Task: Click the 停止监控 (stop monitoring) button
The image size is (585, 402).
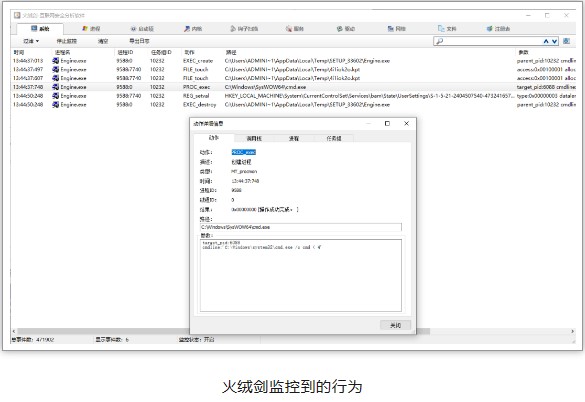Action: click(66, 41)
